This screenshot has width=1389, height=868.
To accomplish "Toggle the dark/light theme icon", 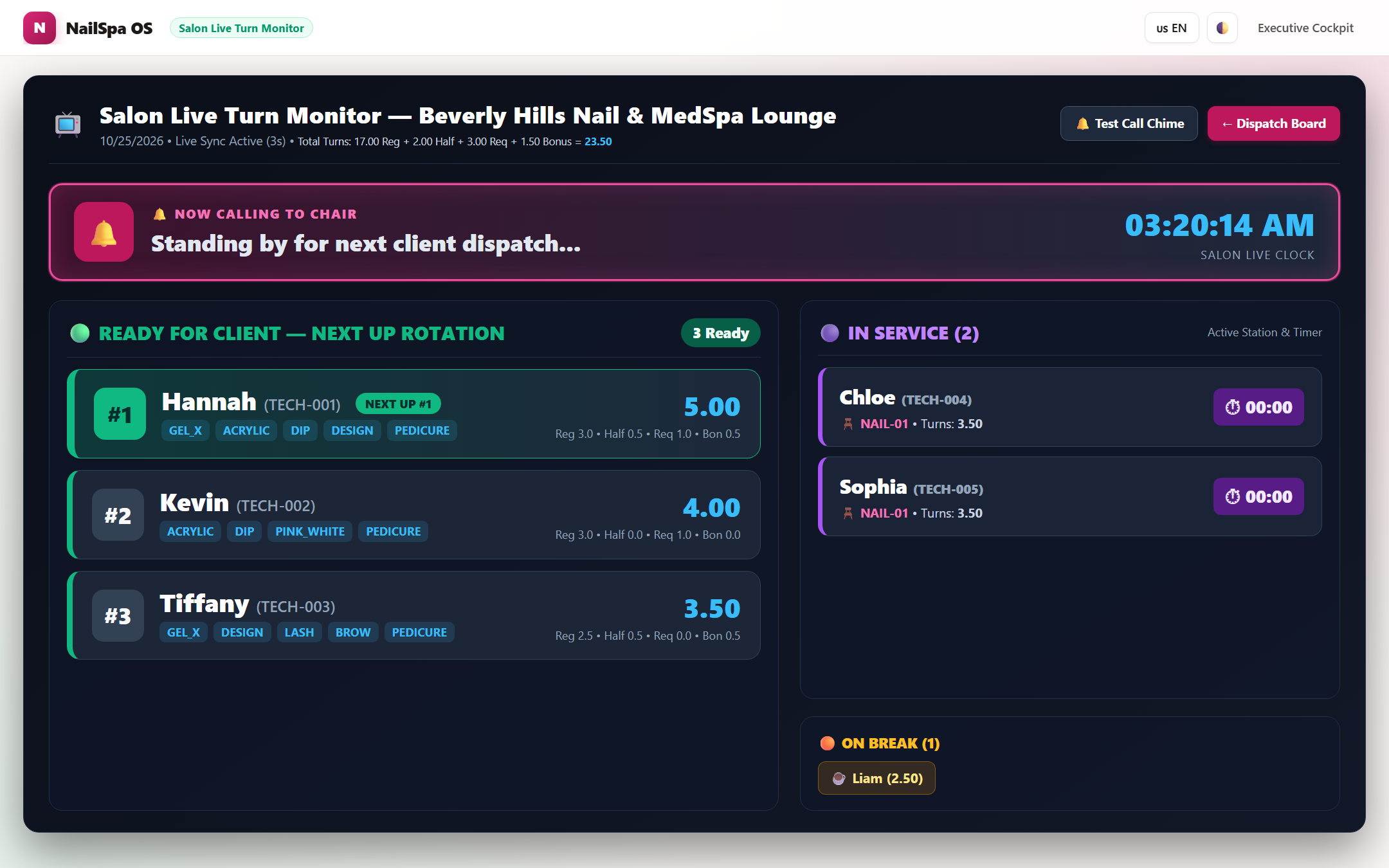I will pos(1222,28).
